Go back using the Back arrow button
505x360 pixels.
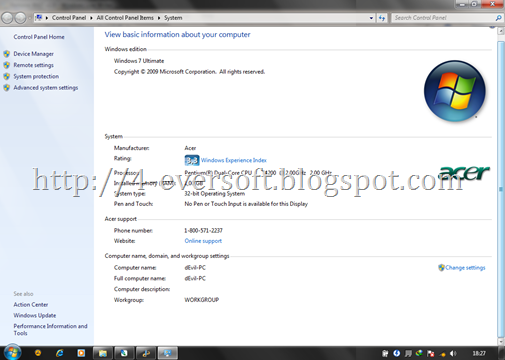point(7,18)
